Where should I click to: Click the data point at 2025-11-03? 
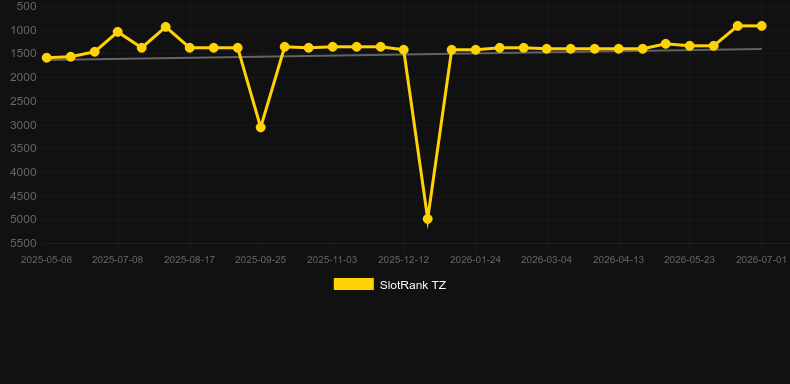pos(333,46)
